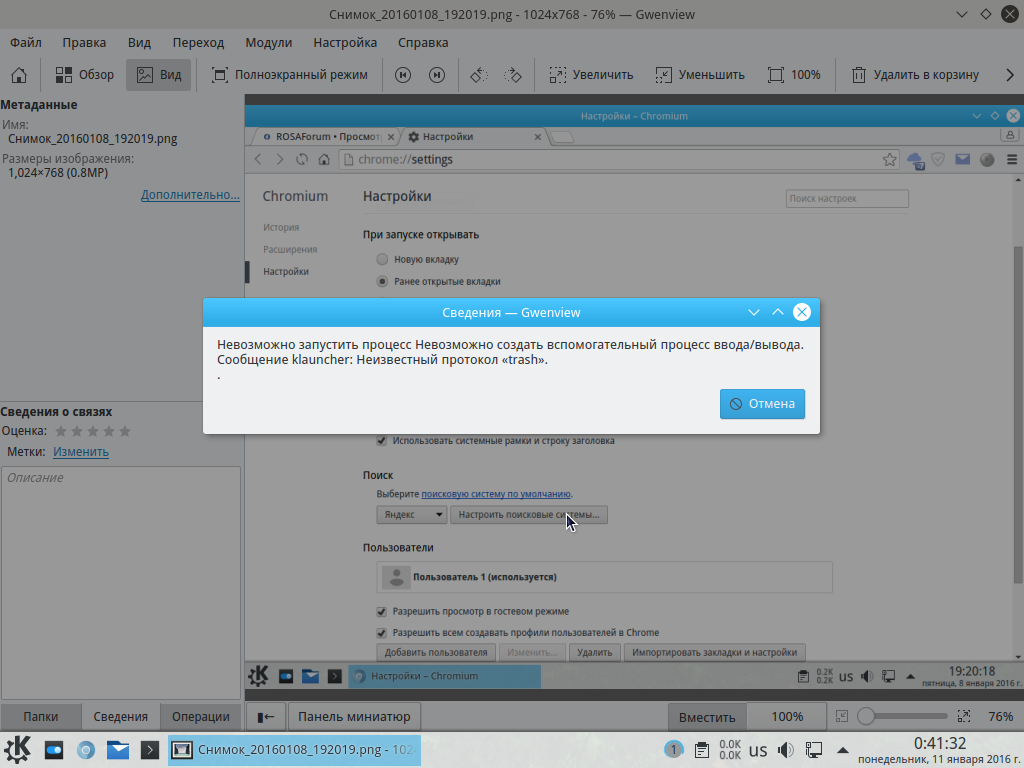Open the clipboard tray icon
Image resolution: width=1024 pixels, height=768 pixels.
point(702,750)
